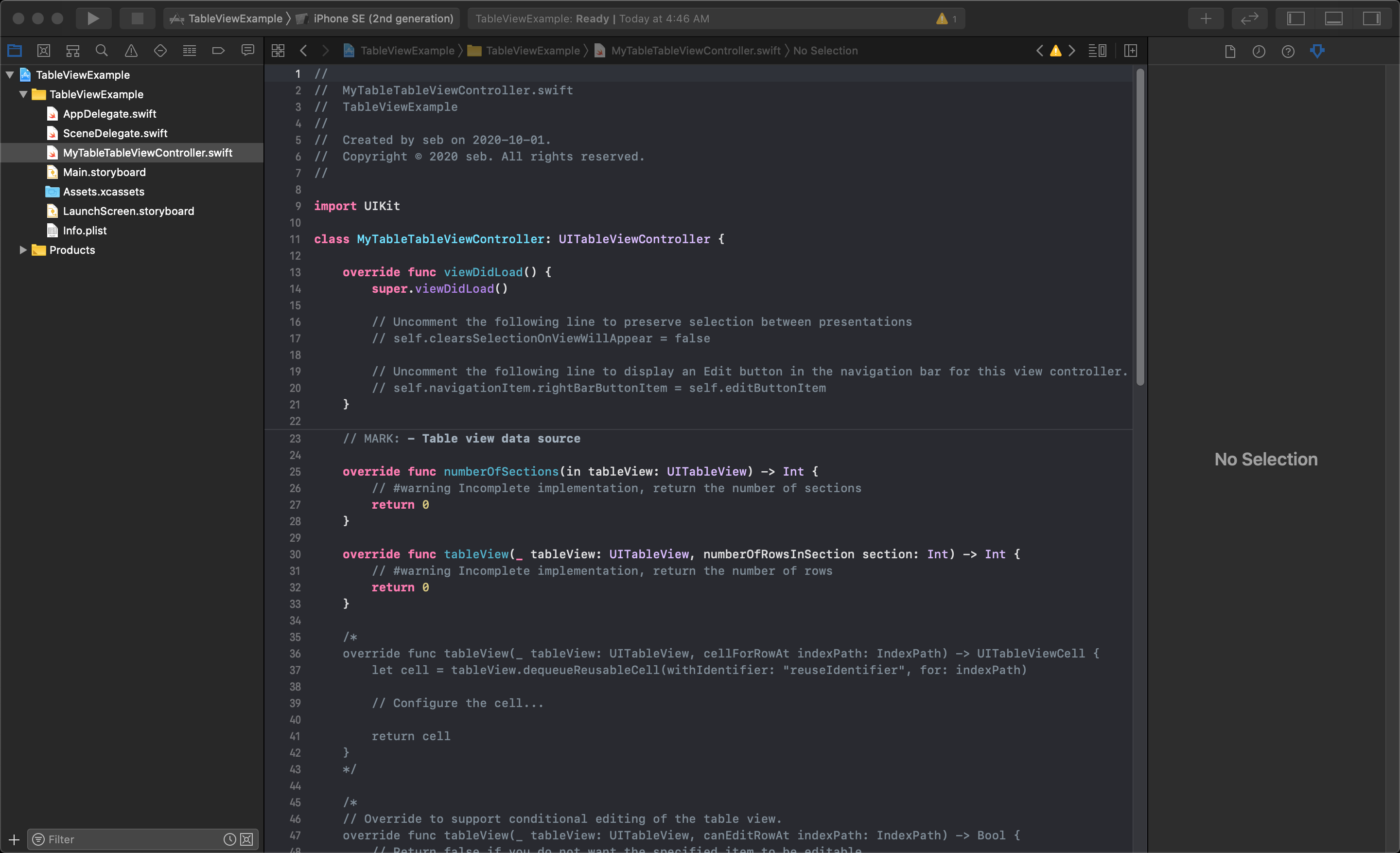The image size is (1400, 853).
Task: Click line number 11 in gutter
Action: click(x=295, y=239)
